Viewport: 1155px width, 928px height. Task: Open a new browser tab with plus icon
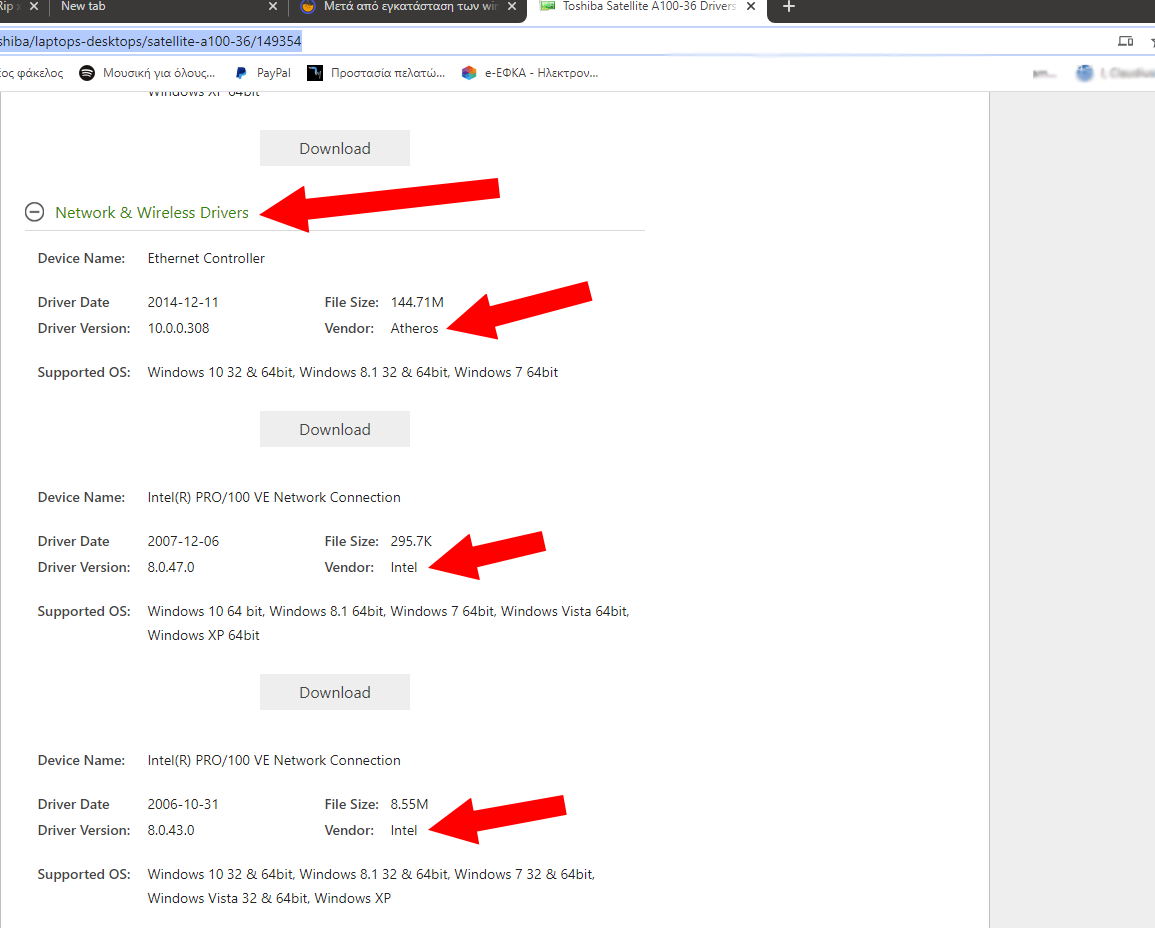pos(788,7)
